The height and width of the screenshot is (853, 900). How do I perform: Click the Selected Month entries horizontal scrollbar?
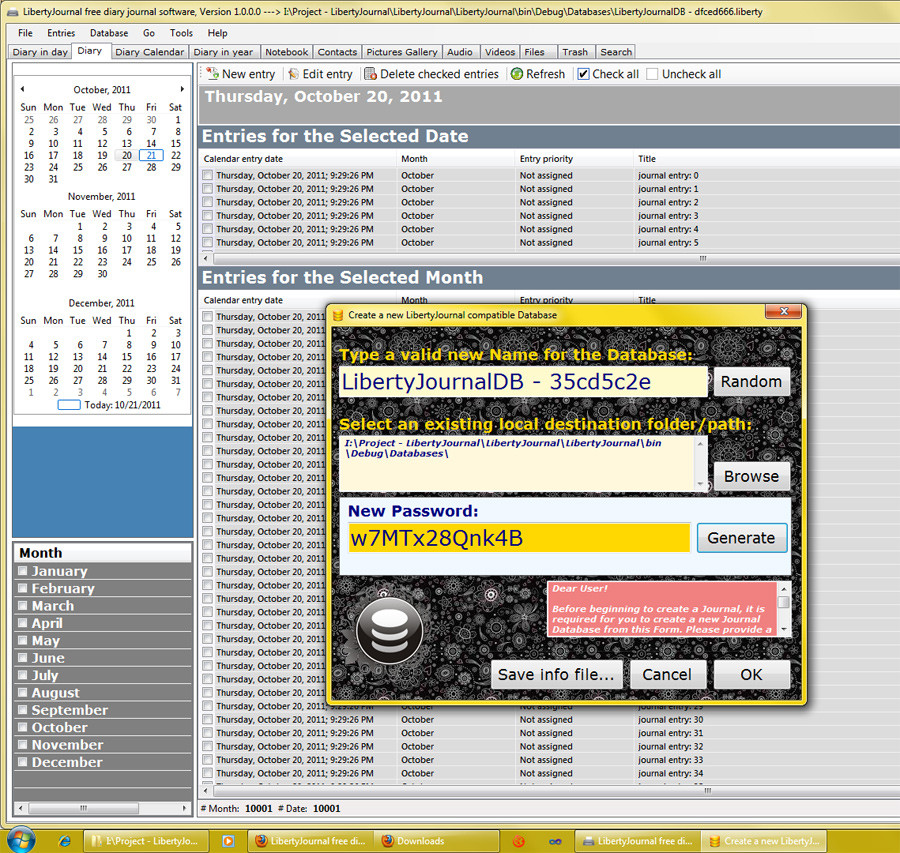(554, 791)
